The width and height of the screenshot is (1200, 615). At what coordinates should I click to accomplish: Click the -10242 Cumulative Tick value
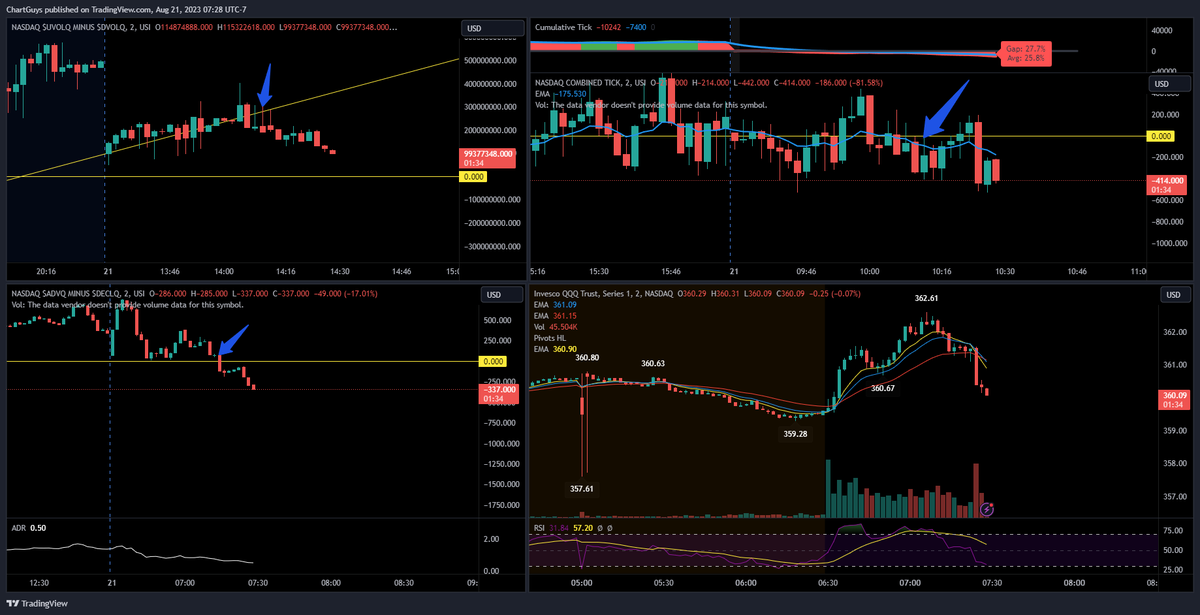(x=610, y=26)
